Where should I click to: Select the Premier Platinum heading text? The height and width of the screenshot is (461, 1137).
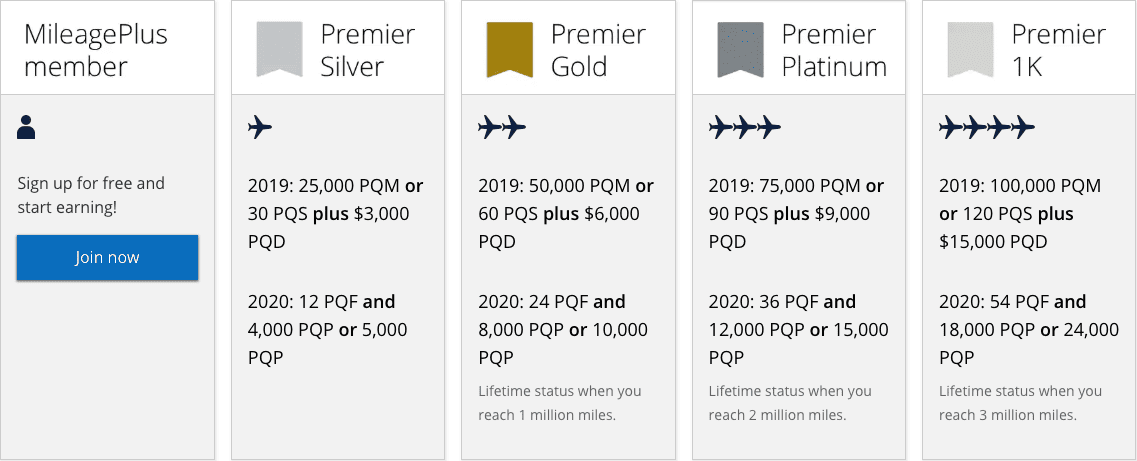834,50
